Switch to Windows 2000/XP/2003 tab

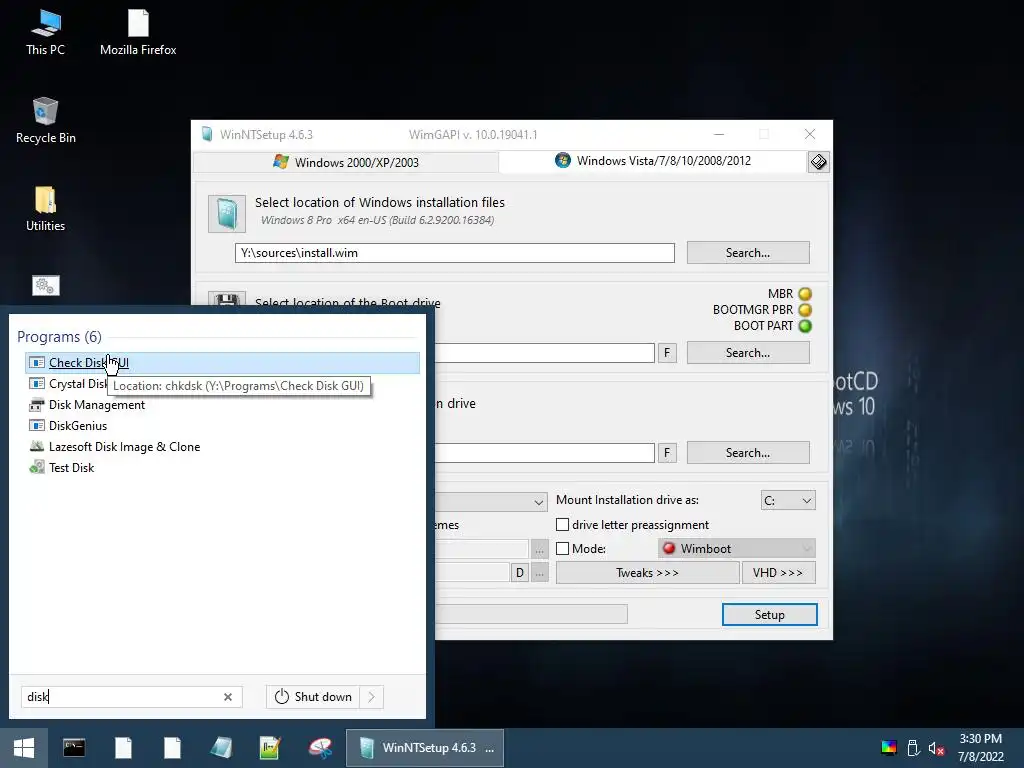(346, 162)
